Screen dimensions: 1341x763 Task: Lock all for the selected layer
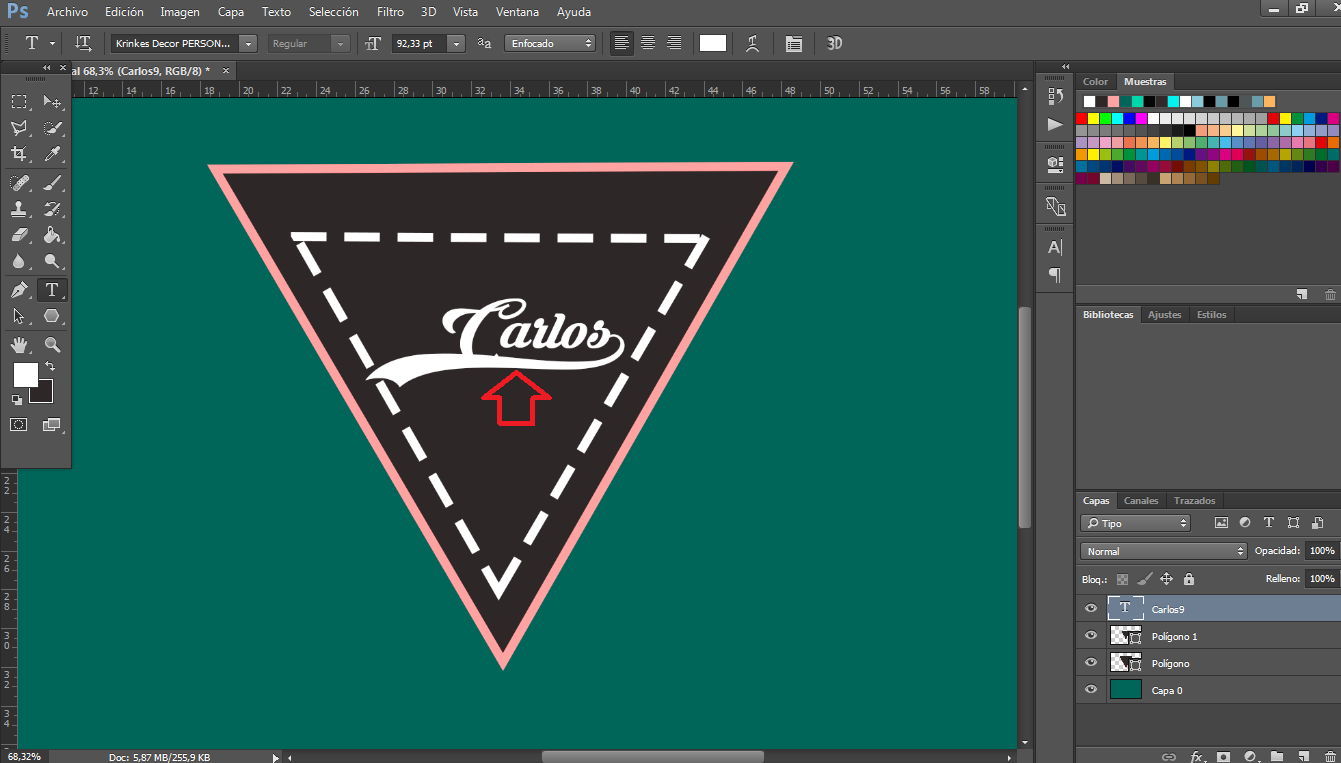coord(1188,579)
